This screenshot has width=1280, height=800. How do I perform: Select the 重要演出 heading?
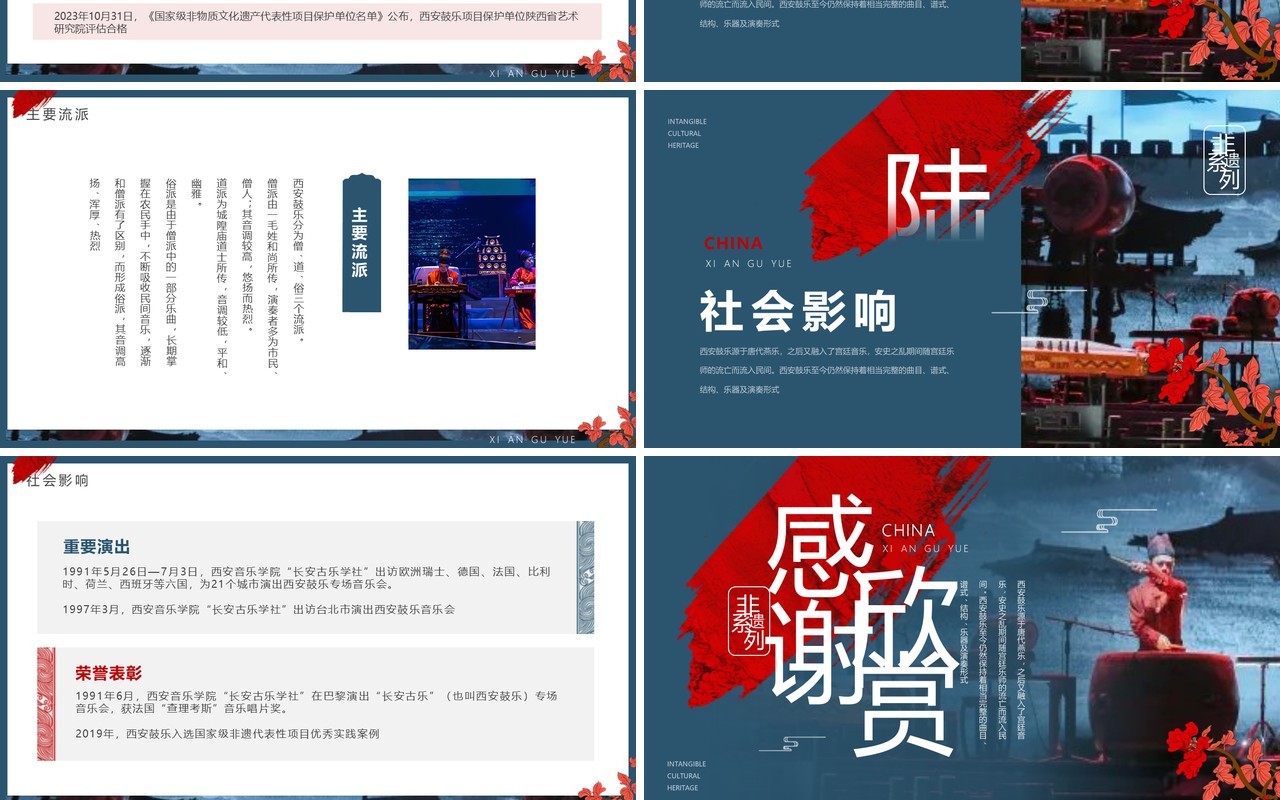click(x=97, y=547)
